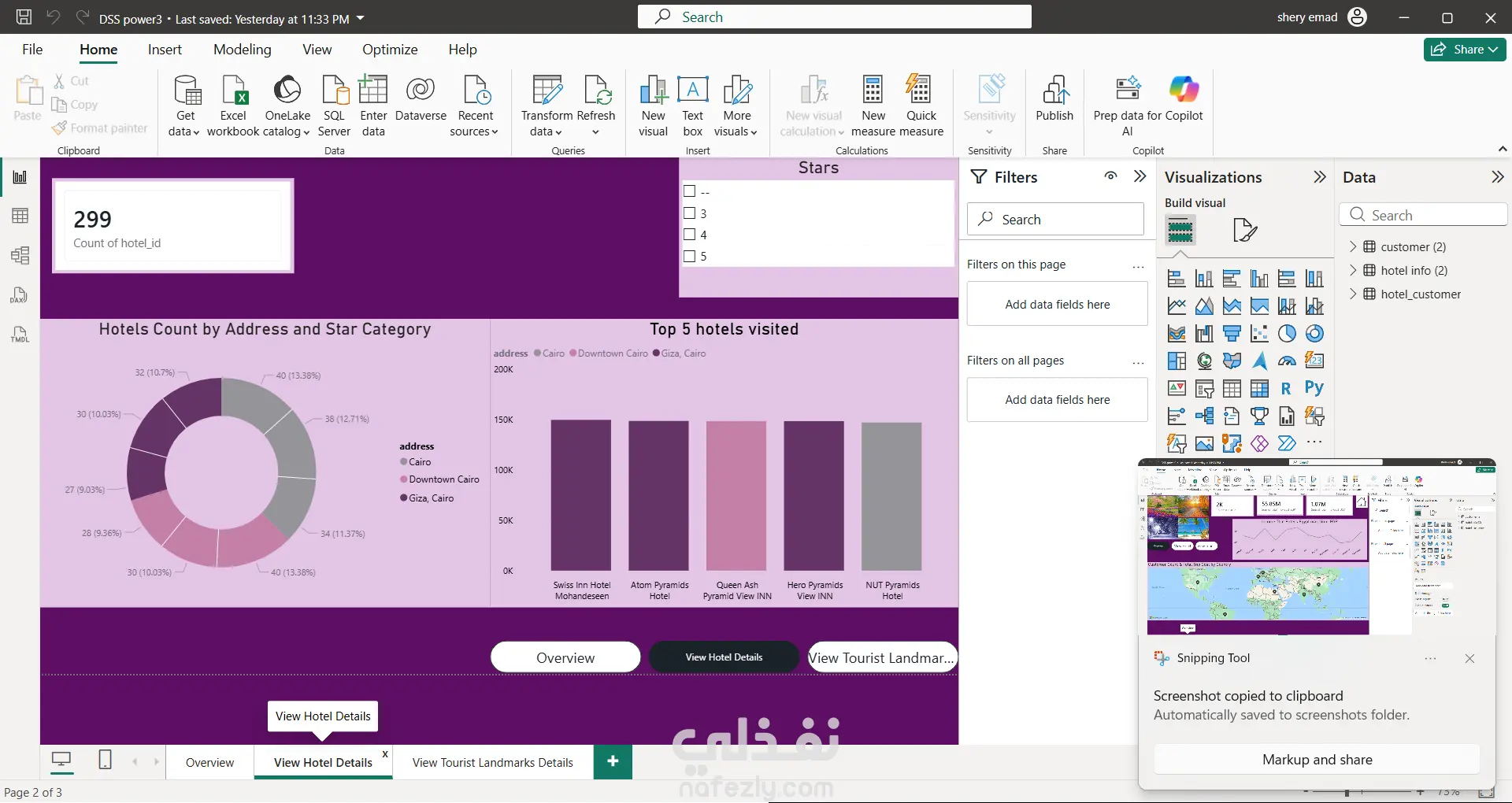This screenshot has width=1512, height=803.
Task: Click the Publish button
Action: tap(1054, 99)
